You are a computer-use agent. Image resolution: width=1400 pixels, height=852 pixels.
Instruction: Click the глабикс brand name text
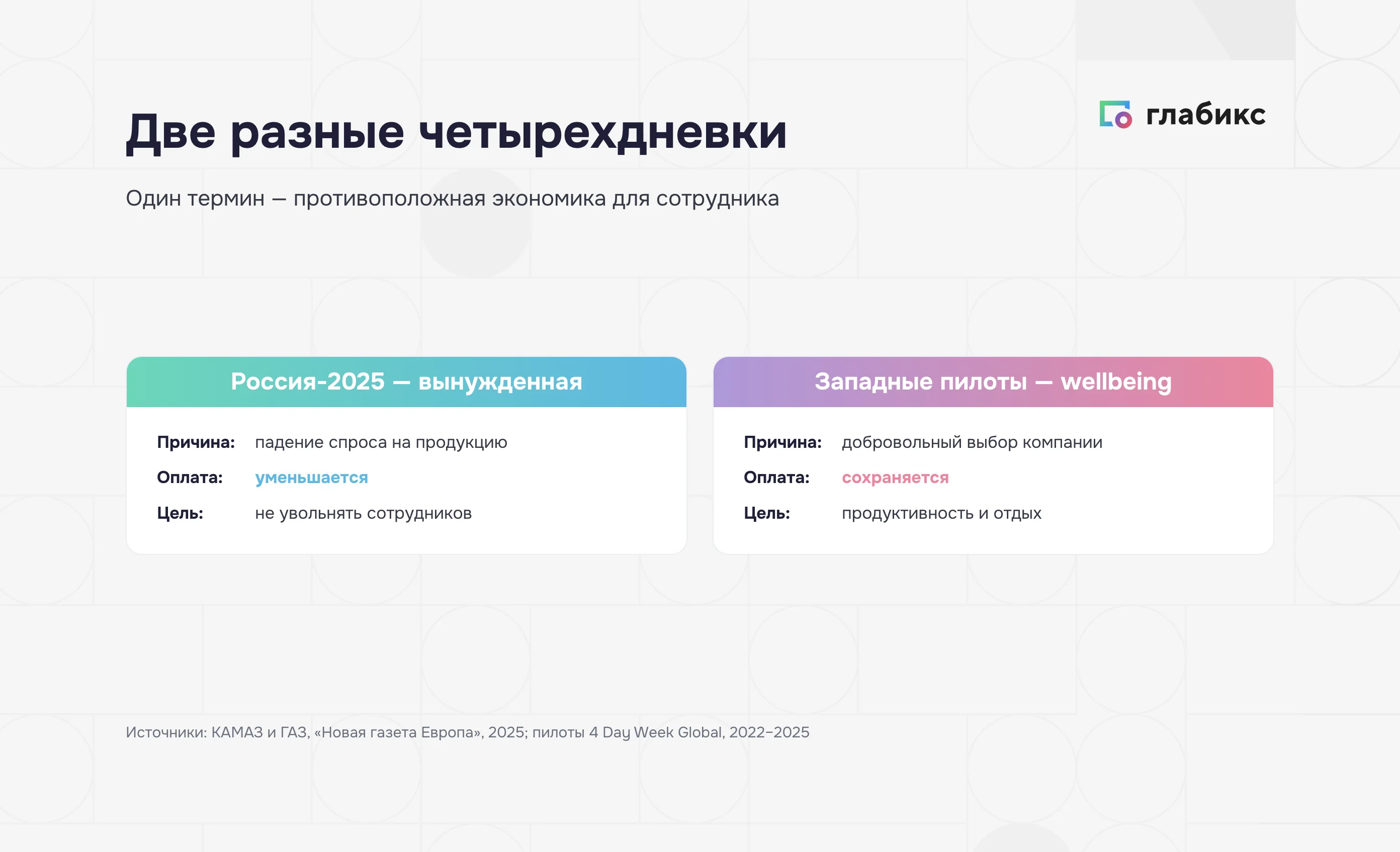pyautogui.click(x=1206, y=114)
